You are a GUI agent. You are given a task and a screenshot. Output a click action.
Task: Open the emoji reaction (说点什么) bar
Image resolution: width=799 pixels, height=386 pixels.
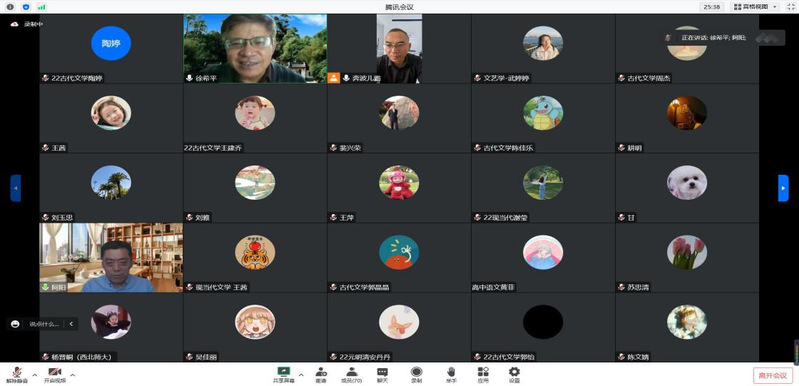(x=42, y=324)
